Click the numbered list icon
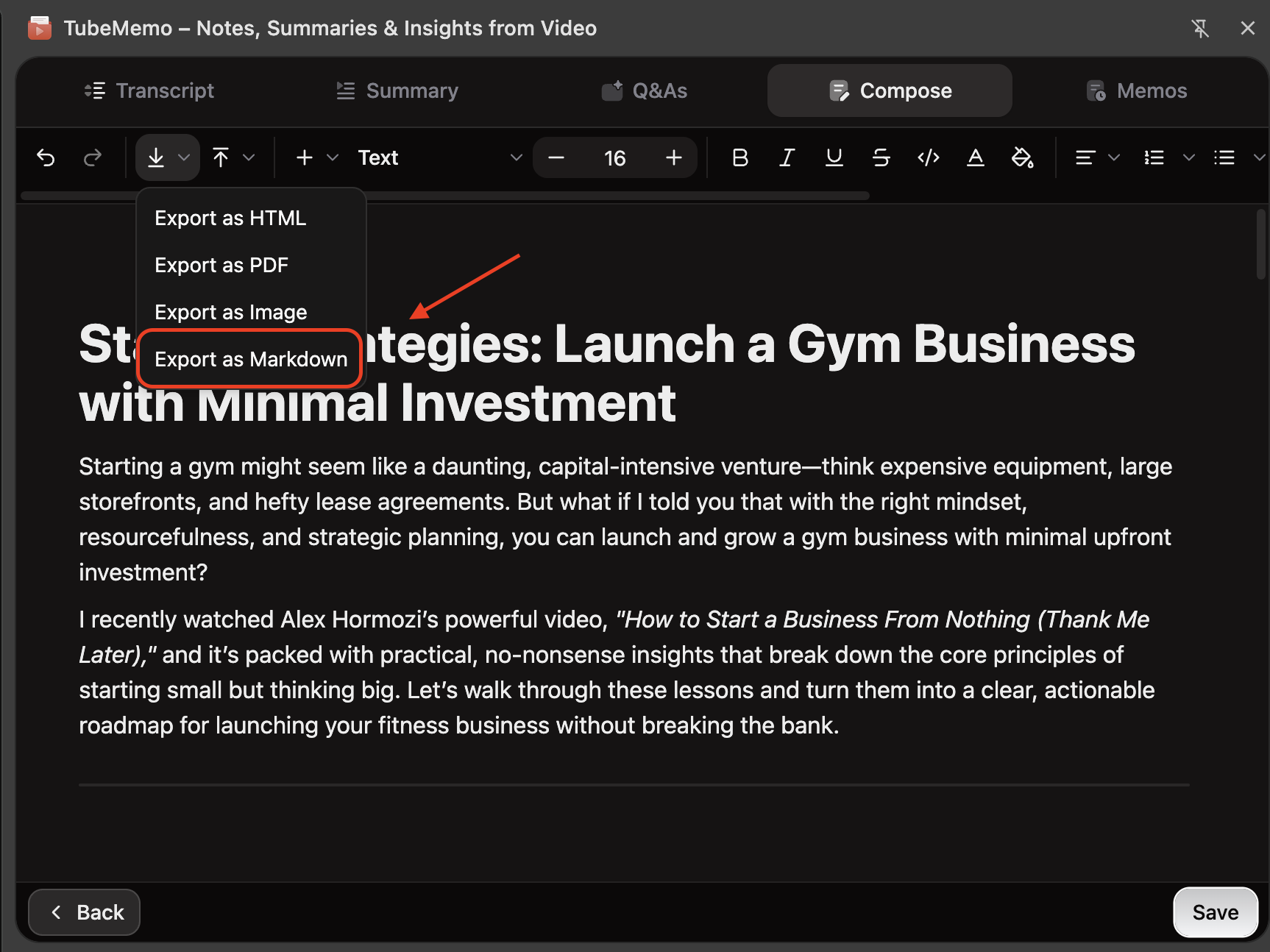The width and height of the screenshot is (1270, 952). point(1154,157)
